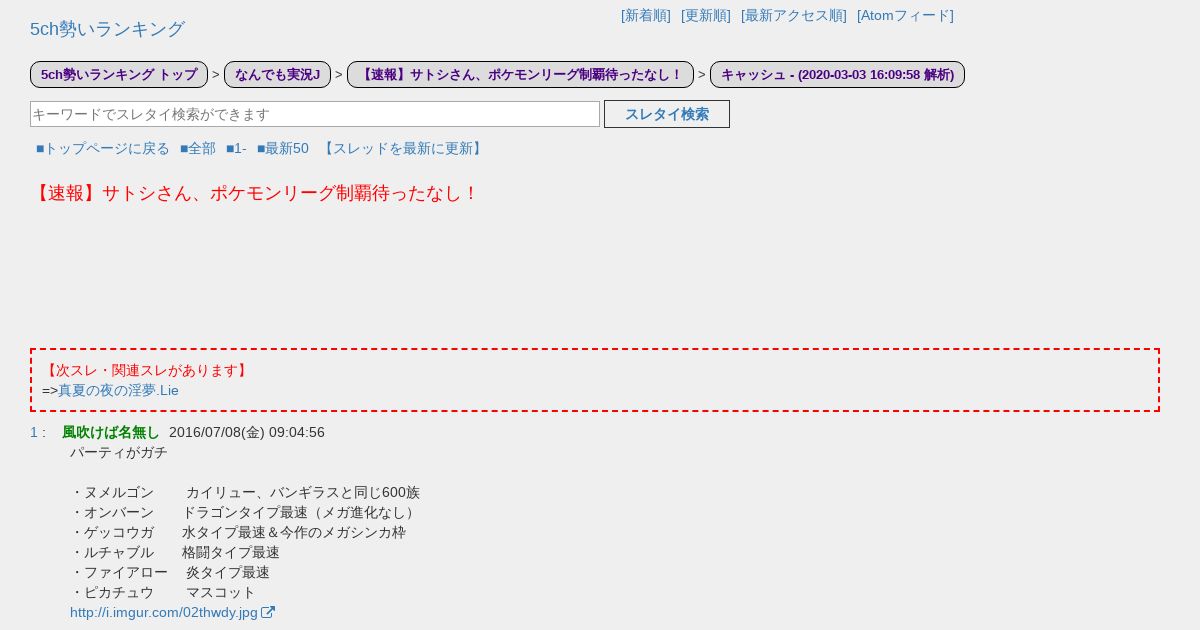Select the ヌメルゴン party line
Viewport: 1200px width, 630px height.
tap(245, 492)
